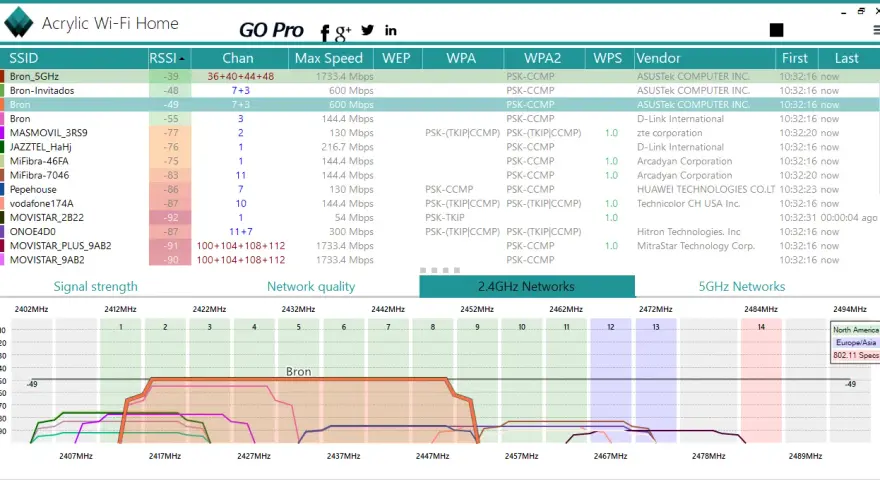Select the MiFibra-46FA network row
This screenshot has width=880, height=480.
click(x=440, y=161)
